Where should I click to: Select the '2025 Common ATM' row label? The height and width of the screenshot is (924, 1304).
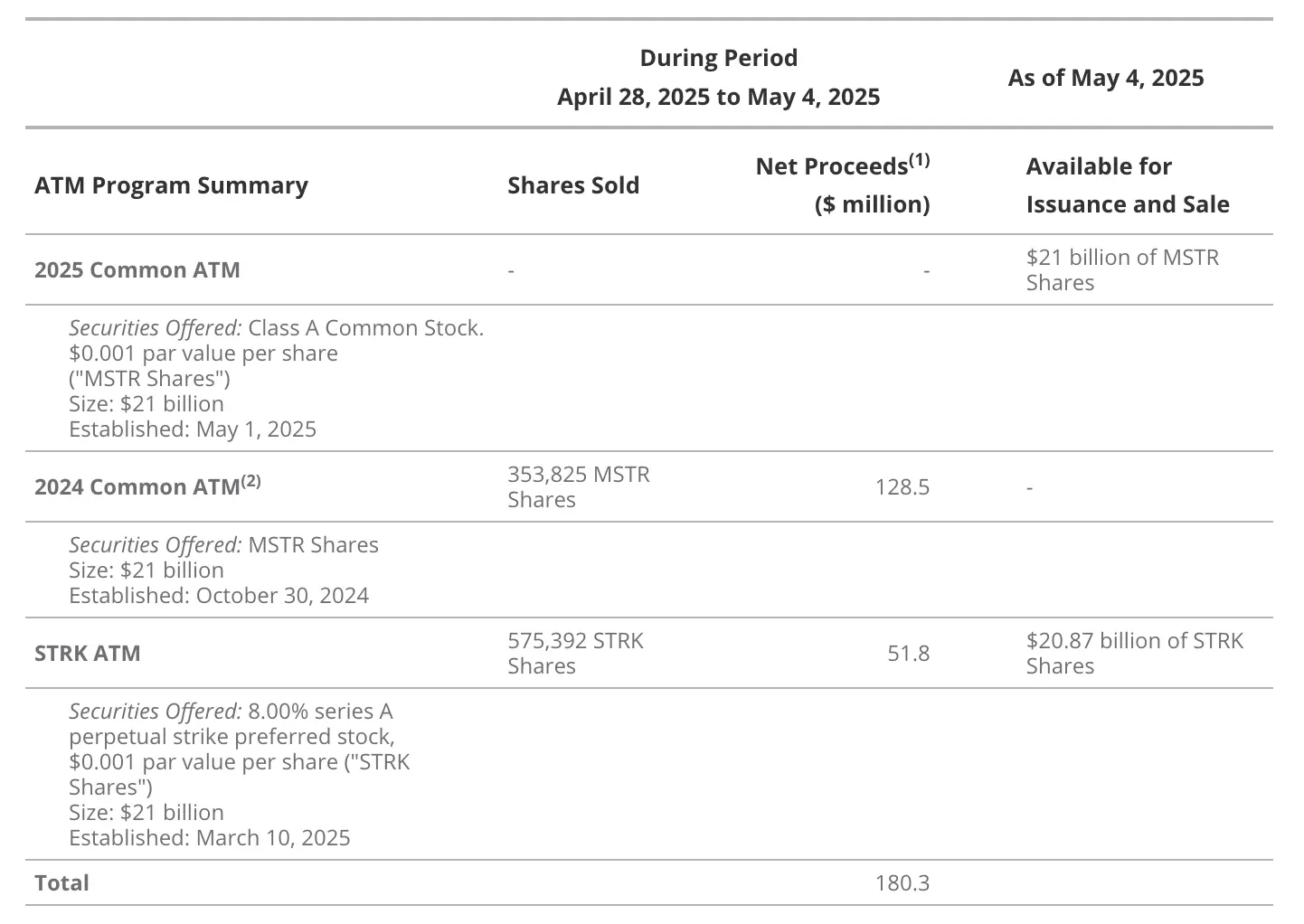[137, 270]
